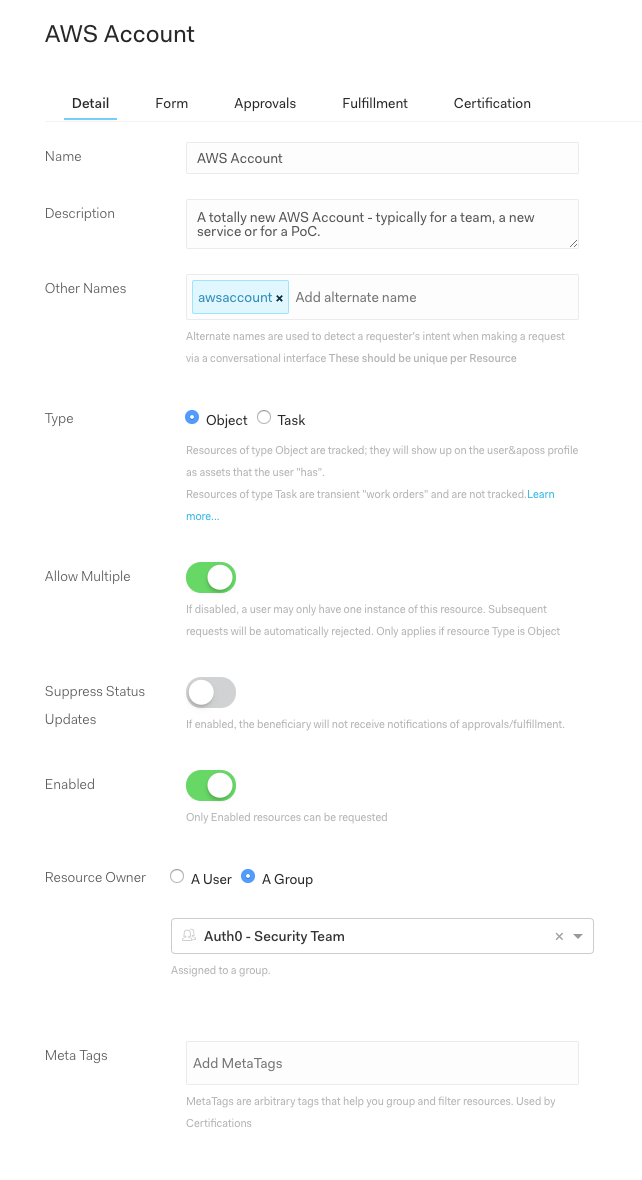This screenshot has height=1180, width=642.
Task: Switch to the Certification tab
Action: pos(492,103)
